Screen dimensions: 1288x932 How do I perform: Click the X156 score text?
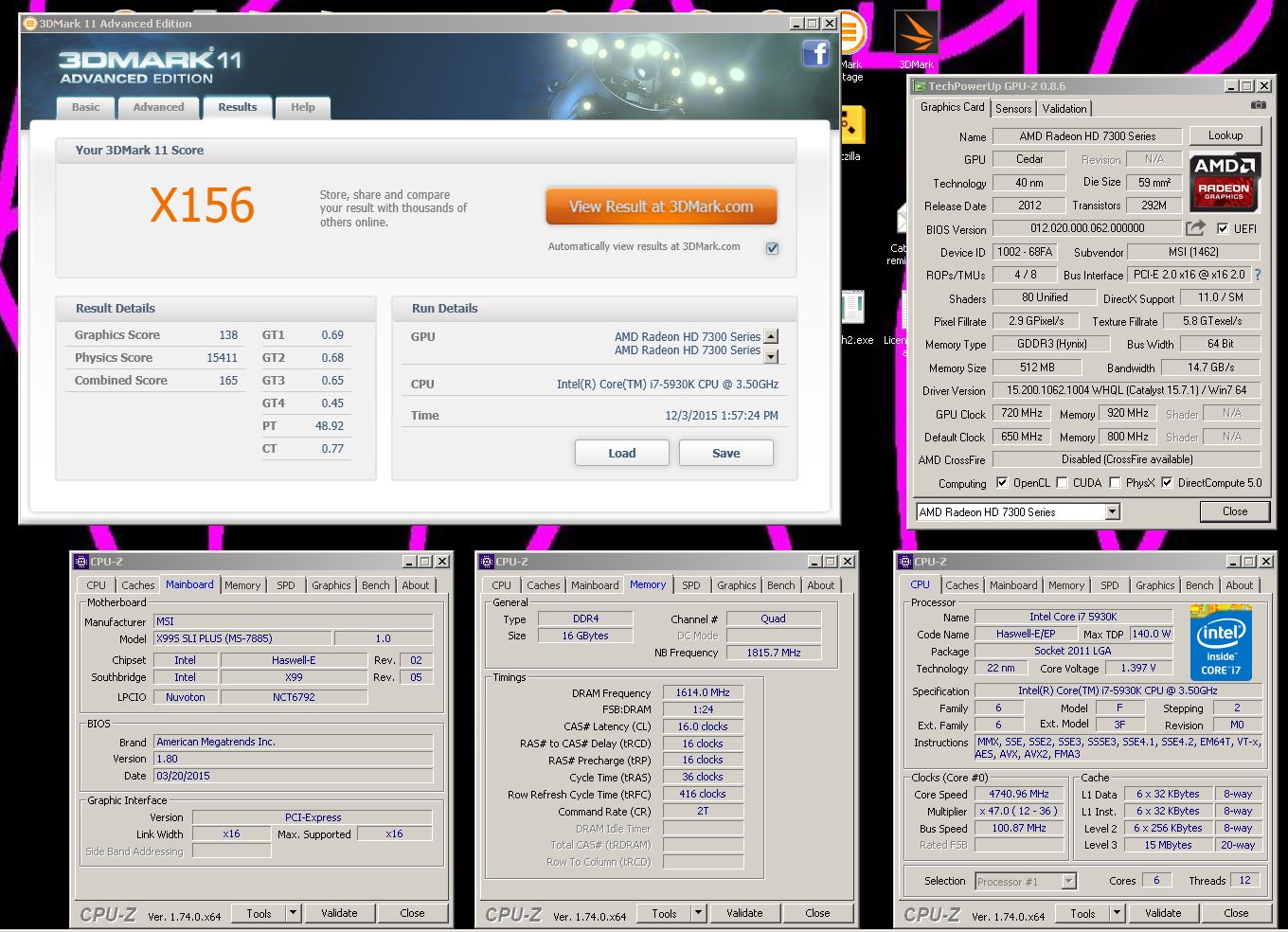(x=202, y=206)
